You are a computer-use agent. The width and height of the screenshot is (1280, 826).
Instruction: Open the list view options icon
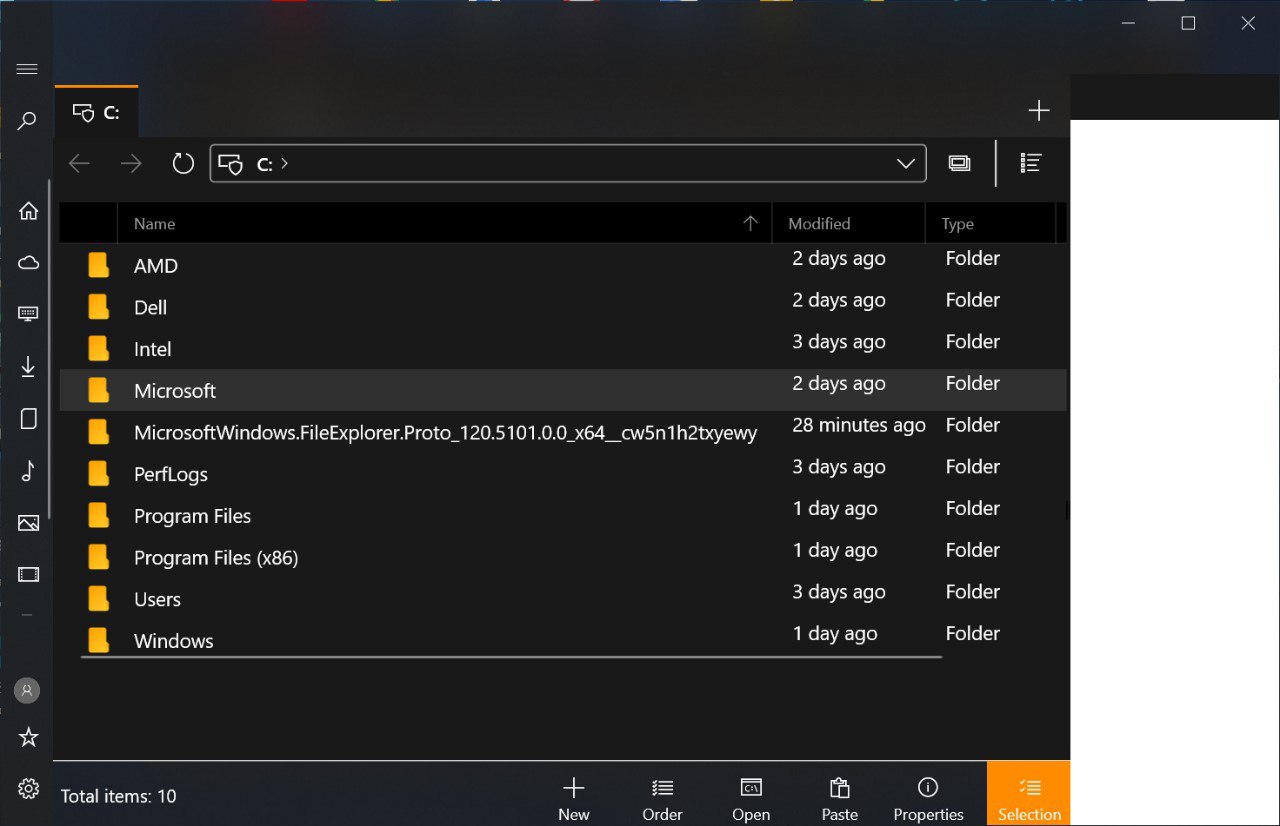1031,163
